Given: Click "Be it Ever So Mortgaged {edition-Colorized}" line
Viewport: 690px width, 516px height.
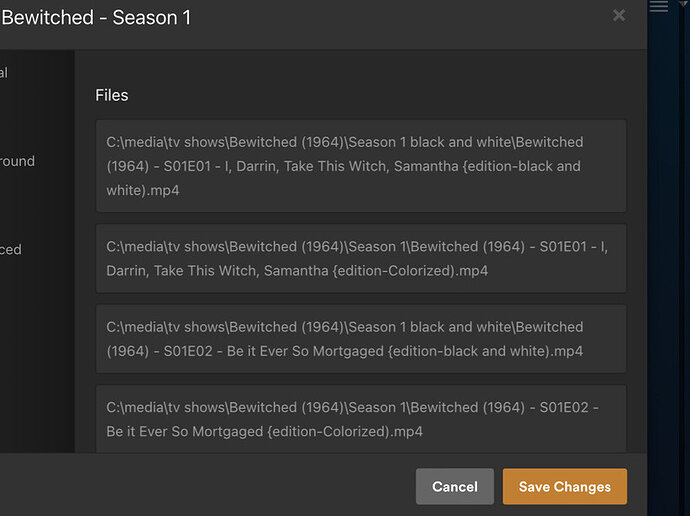Looking at the screenshot, I should (x=265, y=432).
